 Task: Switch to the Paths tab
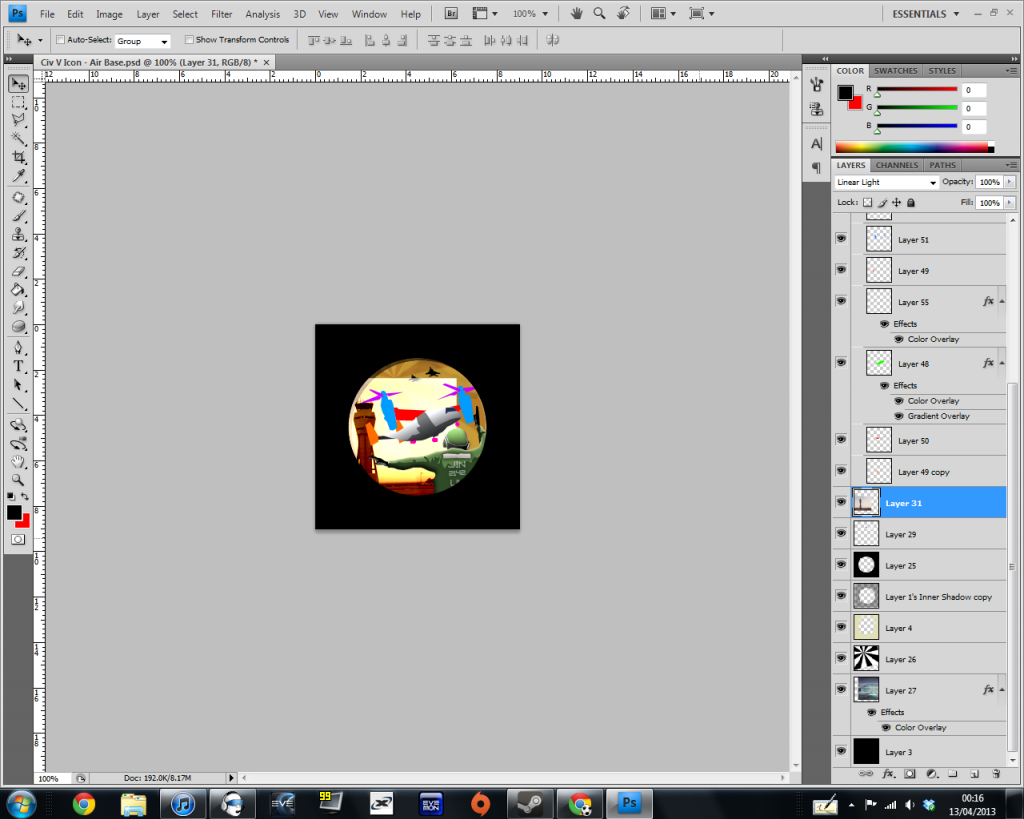(942, 165)
